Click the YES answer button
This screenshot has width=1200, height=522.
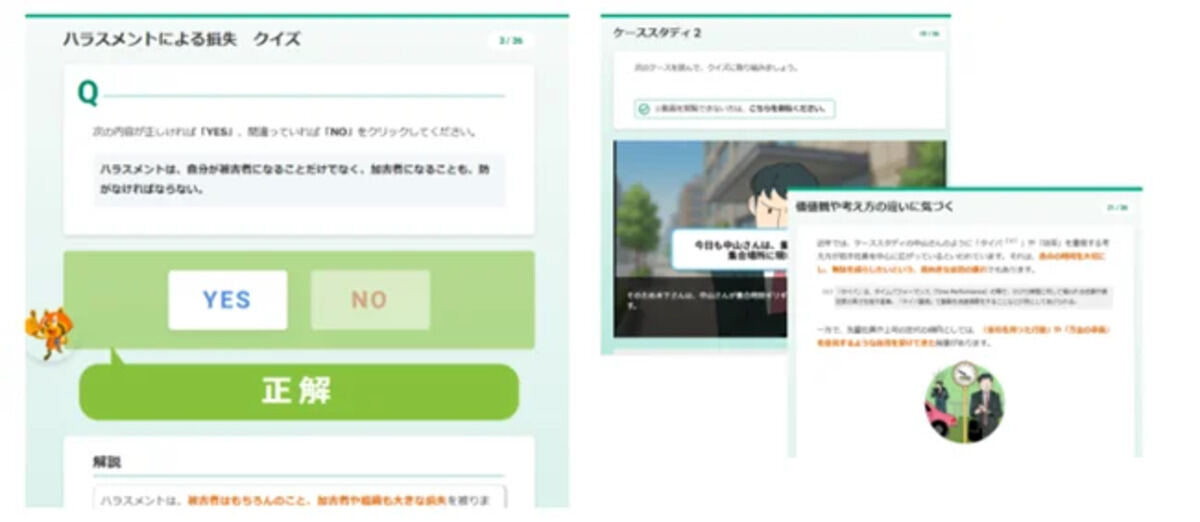click(227, 300)
